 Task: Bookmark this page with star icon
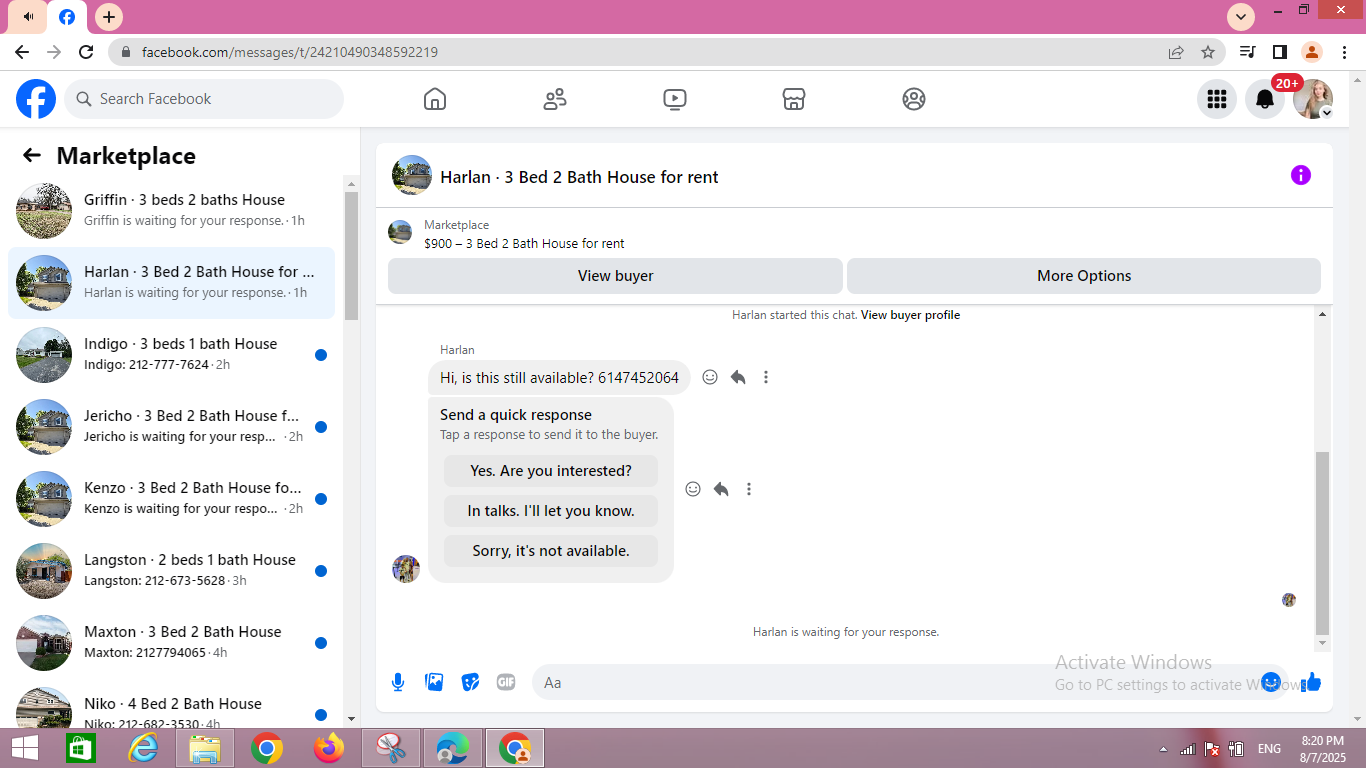click(x=1208, y=52)
